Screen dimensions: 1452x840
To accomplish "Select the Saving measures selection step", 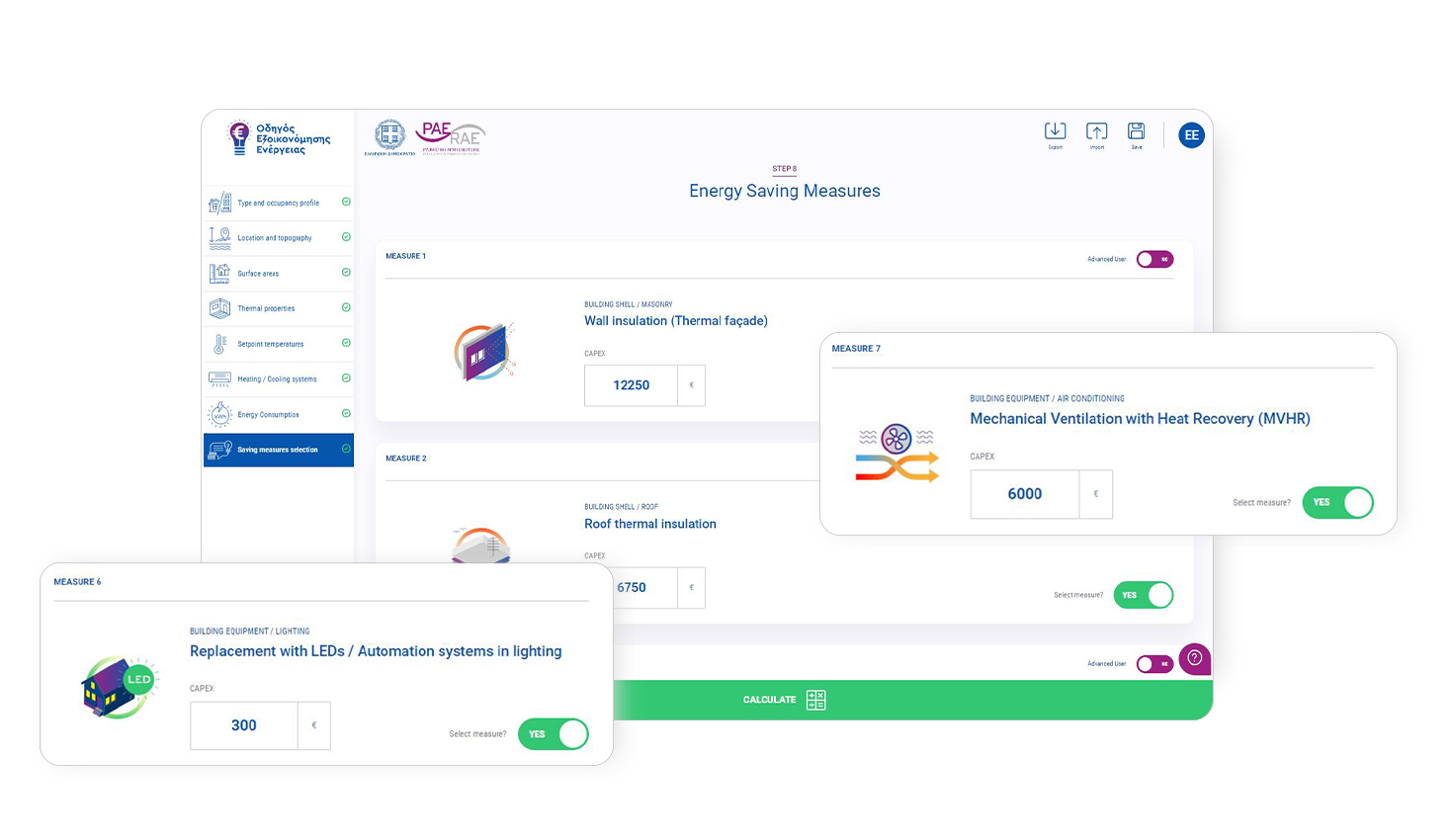I will coord(278,450).
